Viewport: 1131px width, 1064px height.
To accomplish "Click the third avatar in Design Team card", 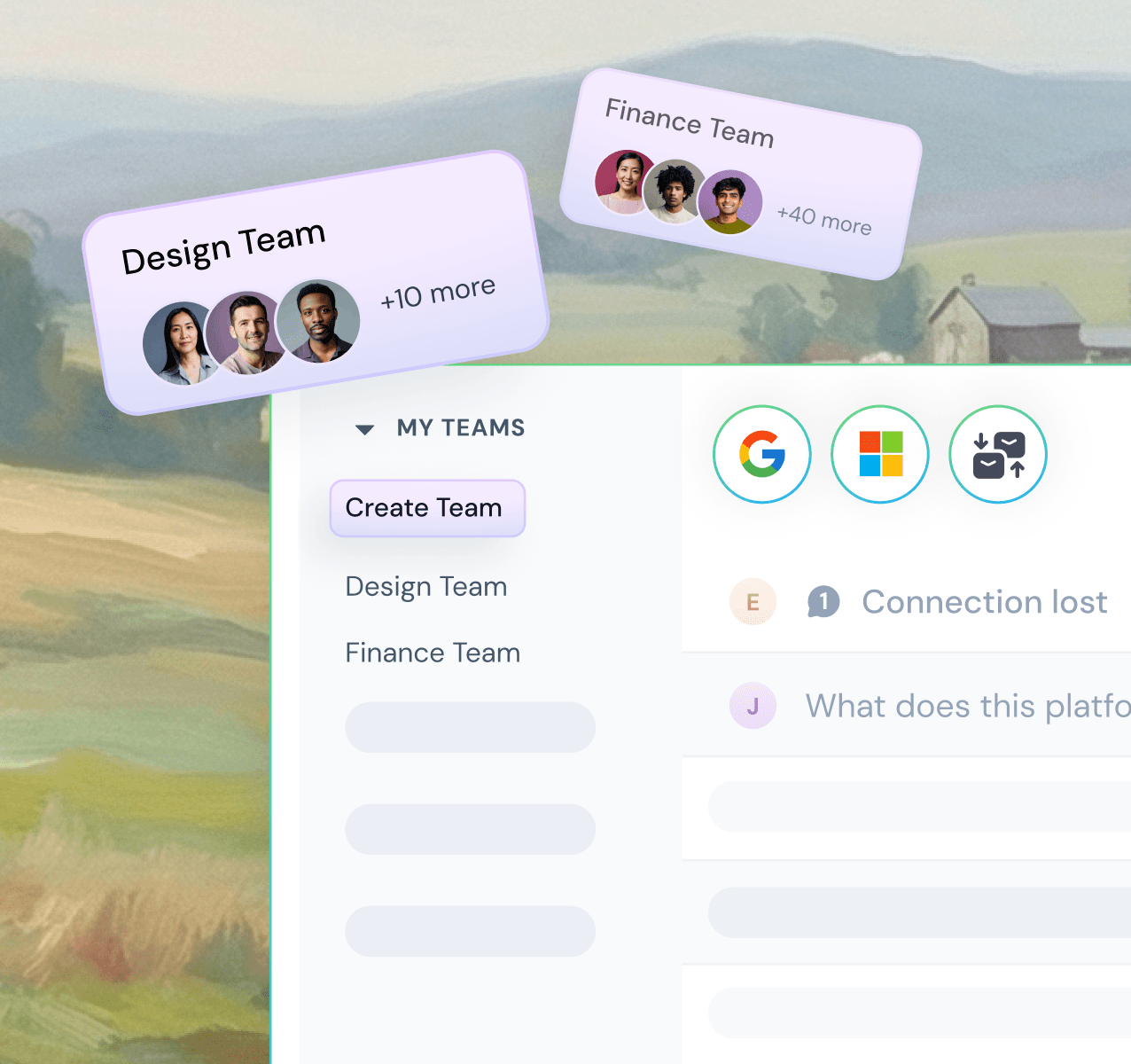I will tap(317, 321).
